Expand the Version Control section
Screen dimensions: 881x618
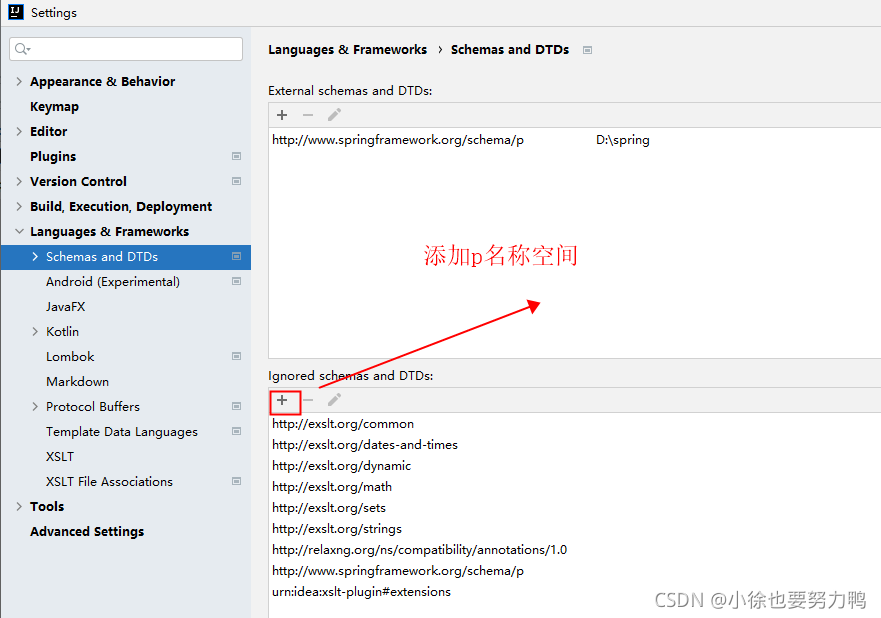19,181
